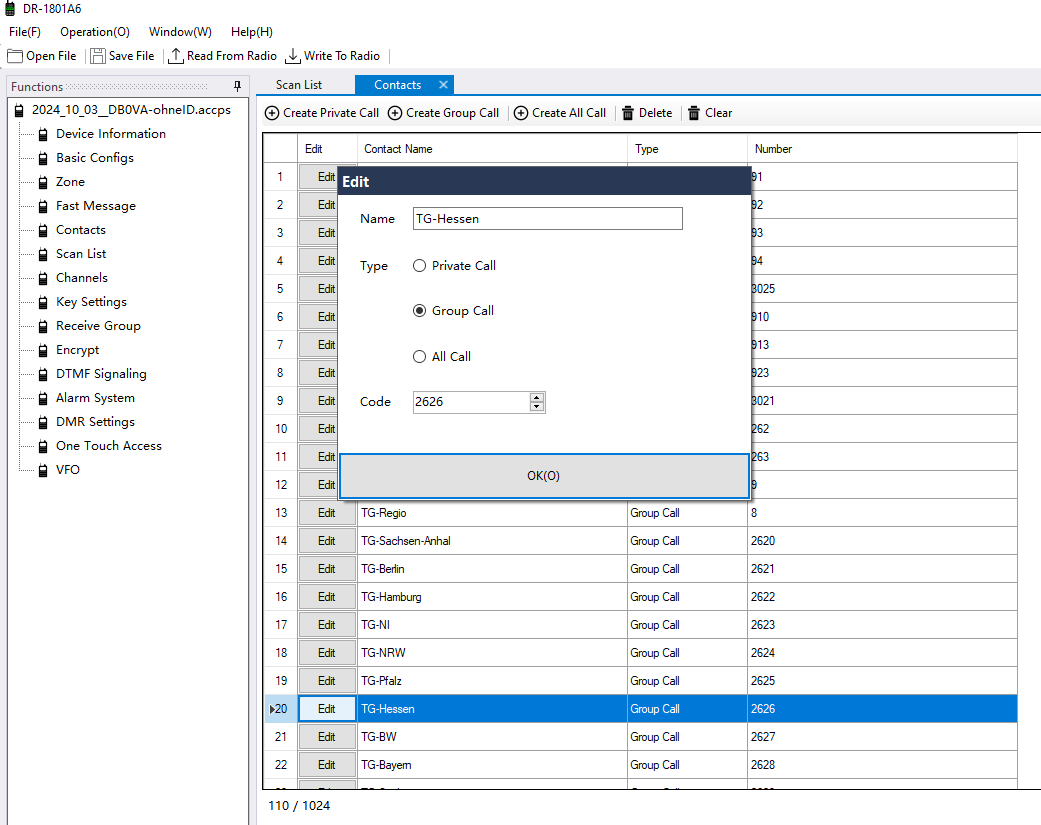Sort by the Type column header

(x=687, y=149)
